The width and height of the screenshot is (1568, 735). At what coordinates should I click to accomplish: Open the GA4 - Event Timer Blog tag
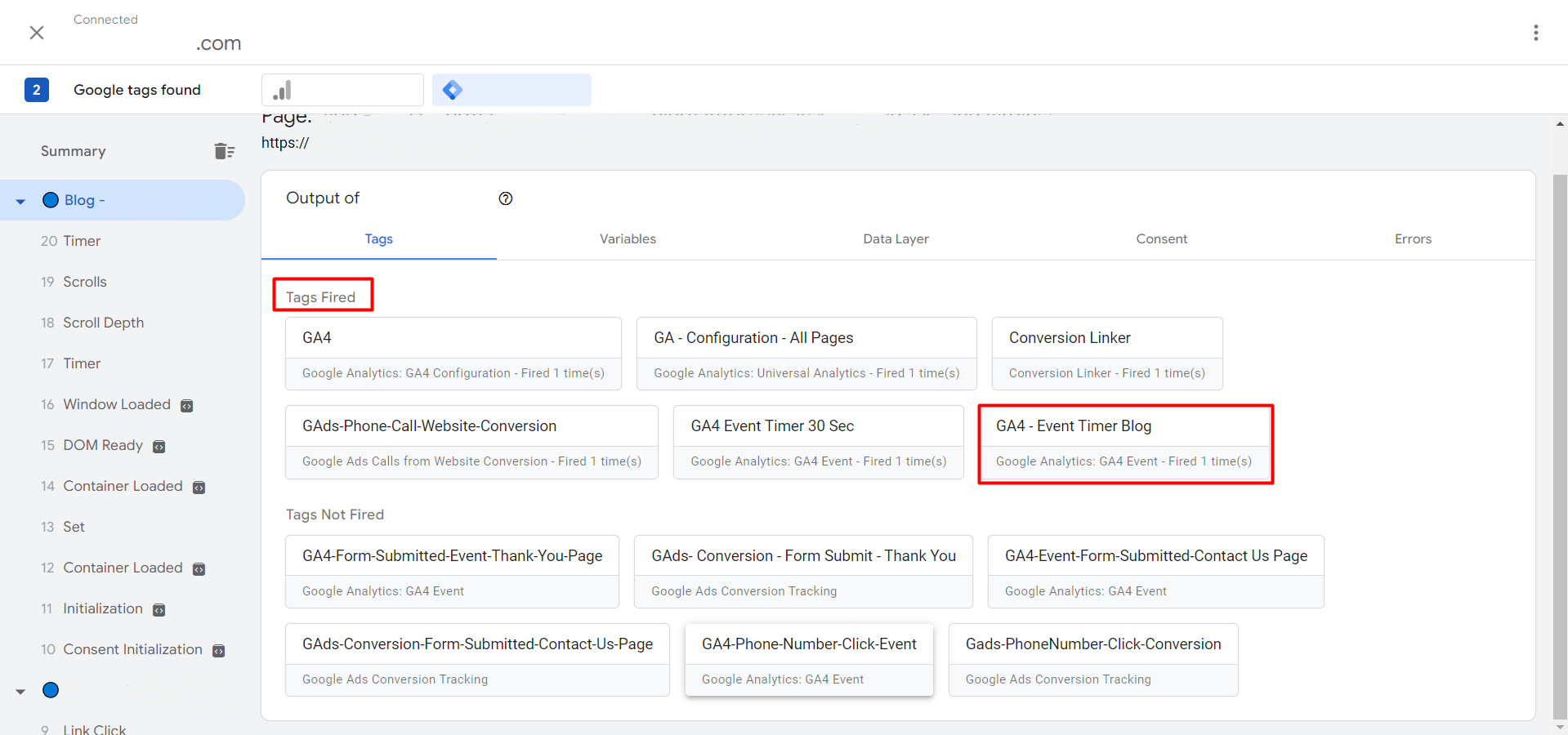click(x=1124, y=443)
